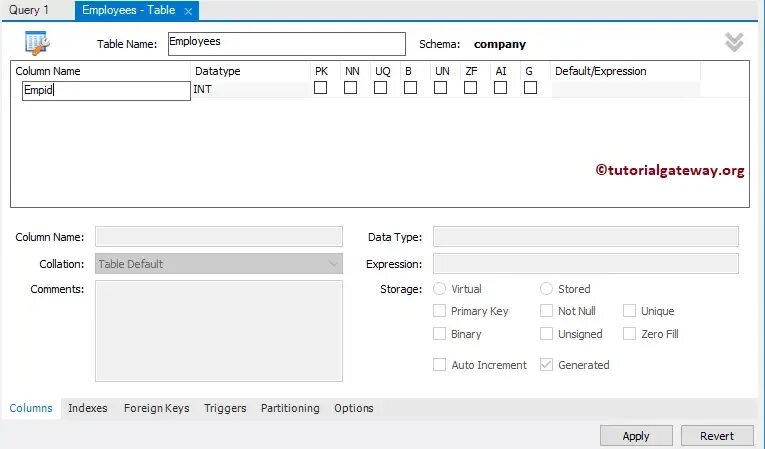Viewport: 765px width, 449px height.
Task: Click the Revert button
Action: pos(717,436)
